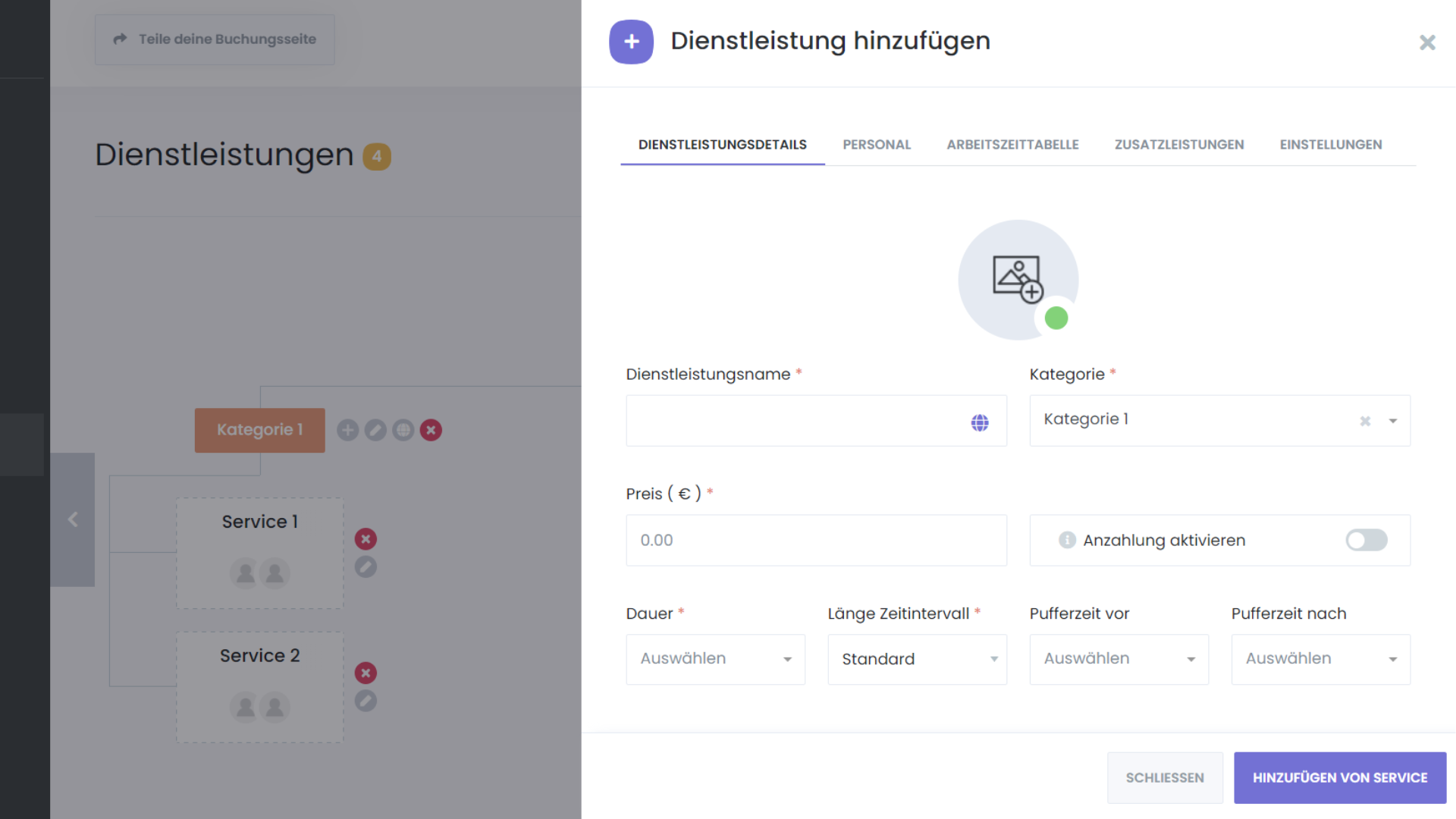Open the Dauer dropdown

pyautogui.click(x=715, y=659)
